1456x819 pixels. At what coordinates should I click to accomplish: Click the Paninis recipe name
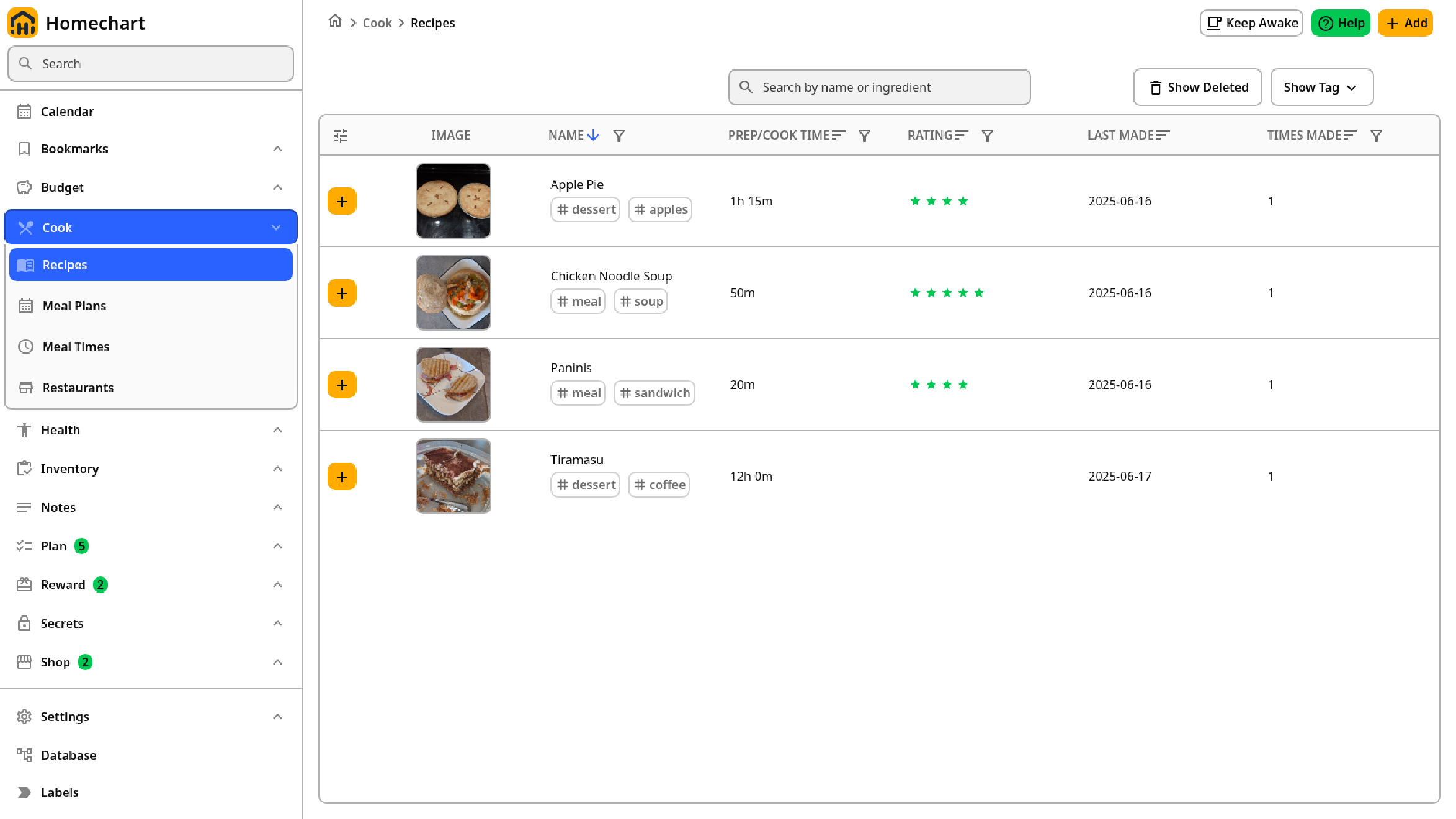571,368
